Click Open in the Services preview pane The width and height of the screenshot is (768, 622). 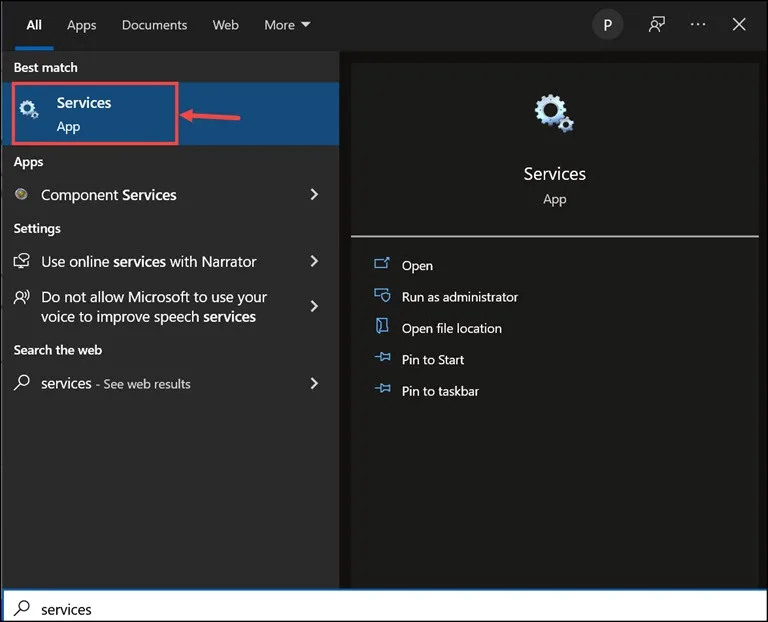pyautogui.click(x=417, y=265)
